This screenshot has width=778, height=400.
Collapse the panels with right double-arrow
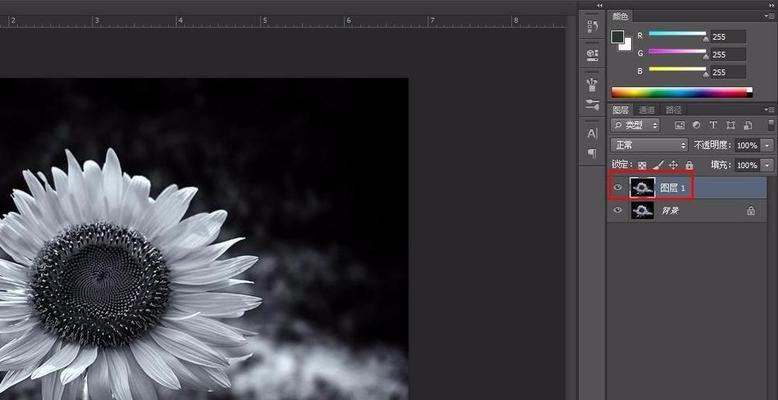773,5
